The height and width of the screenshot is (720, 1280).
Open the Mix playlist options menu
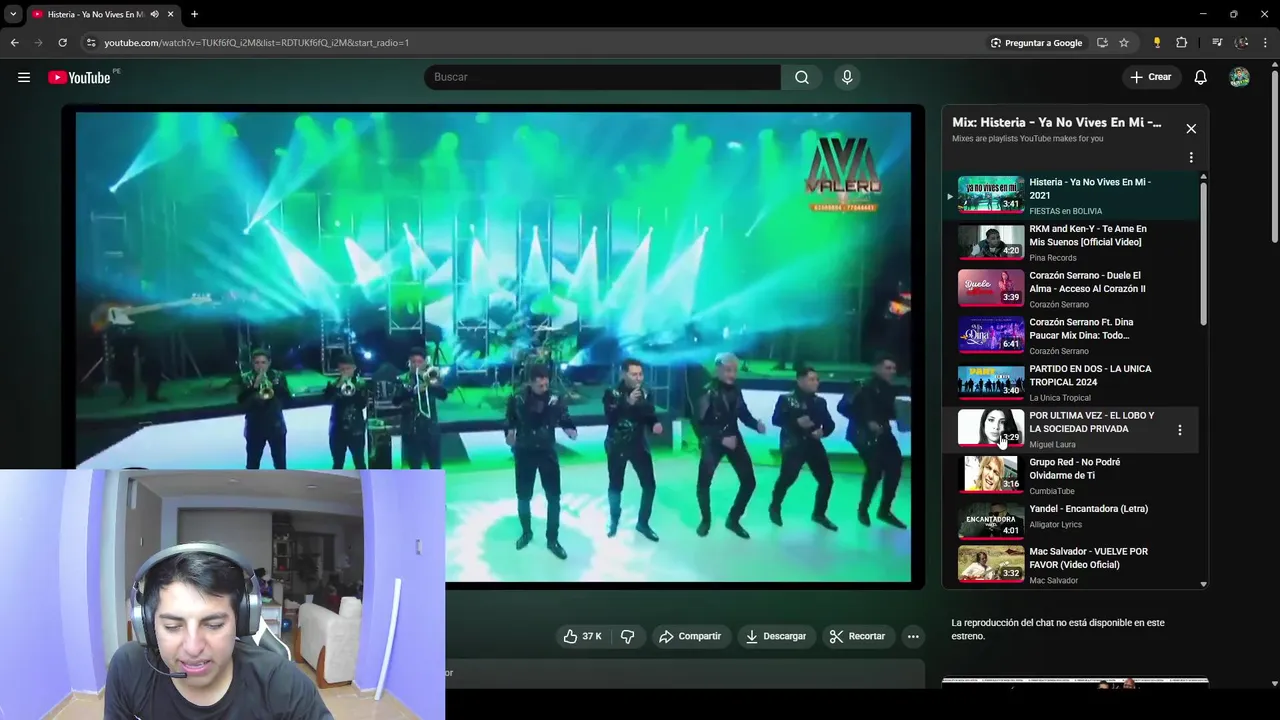1191,157
